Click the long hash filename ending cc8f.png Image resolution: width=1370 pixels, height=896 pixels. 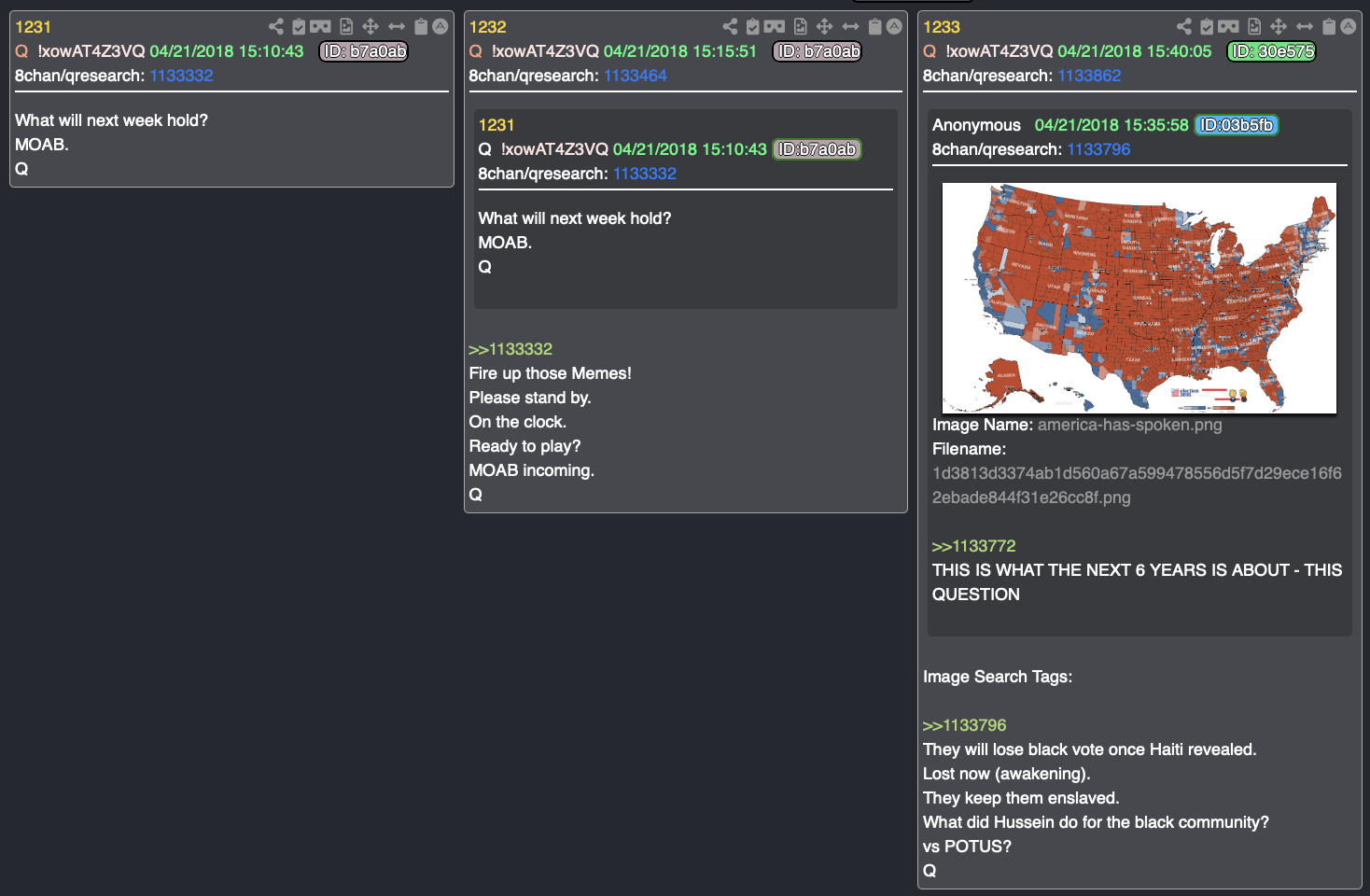(x=1137, y=485)
